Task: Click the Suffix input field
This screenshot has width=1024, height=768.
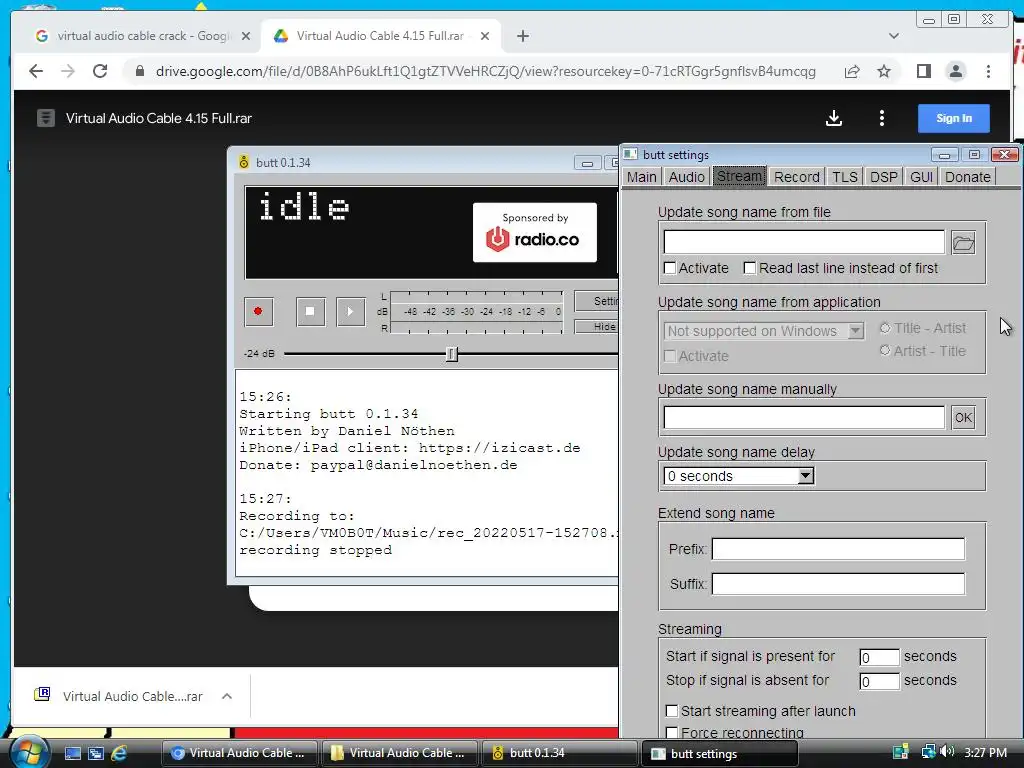Action: (838, 584)
